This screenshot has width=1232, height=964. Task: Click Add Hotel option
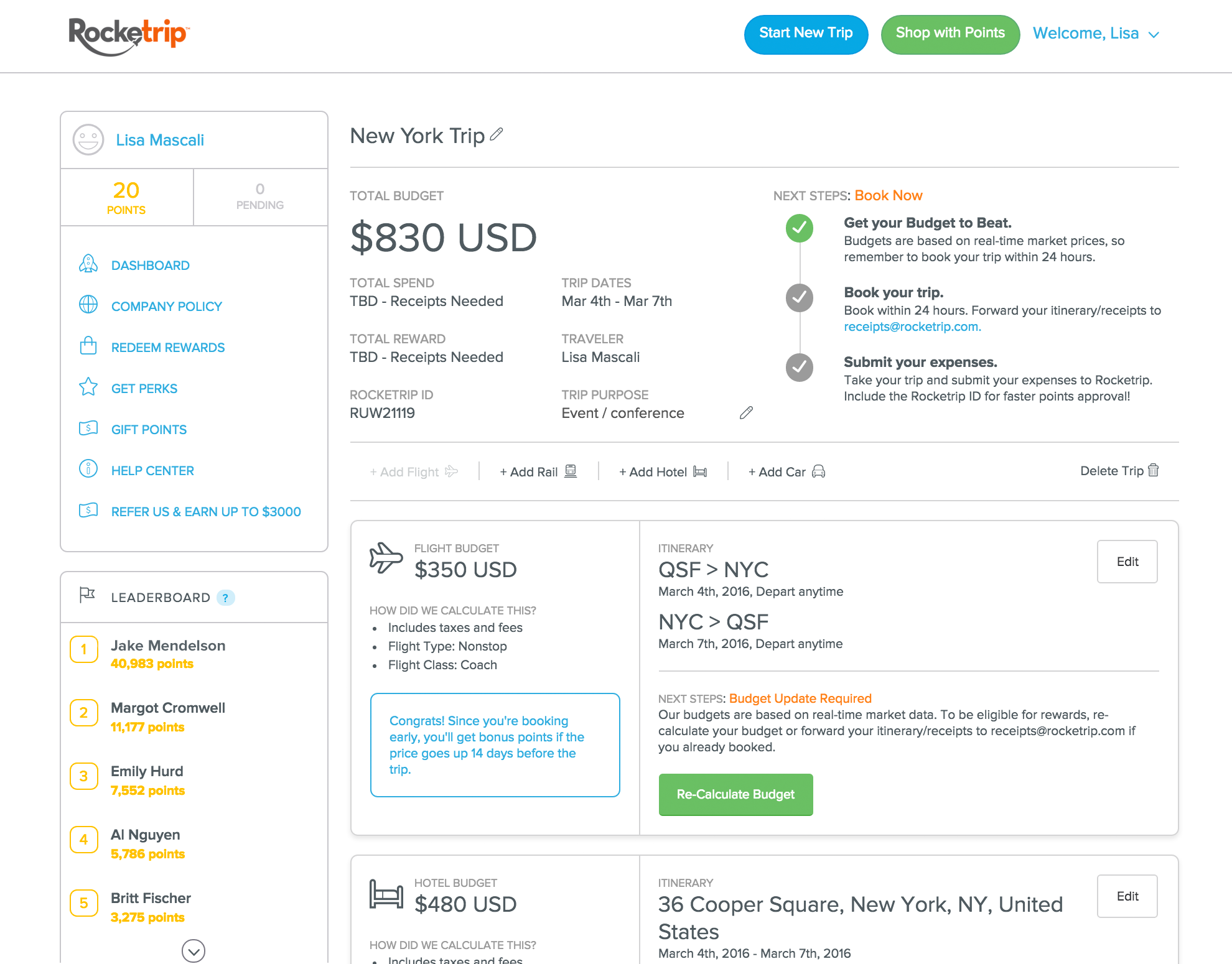pos(663,472)
